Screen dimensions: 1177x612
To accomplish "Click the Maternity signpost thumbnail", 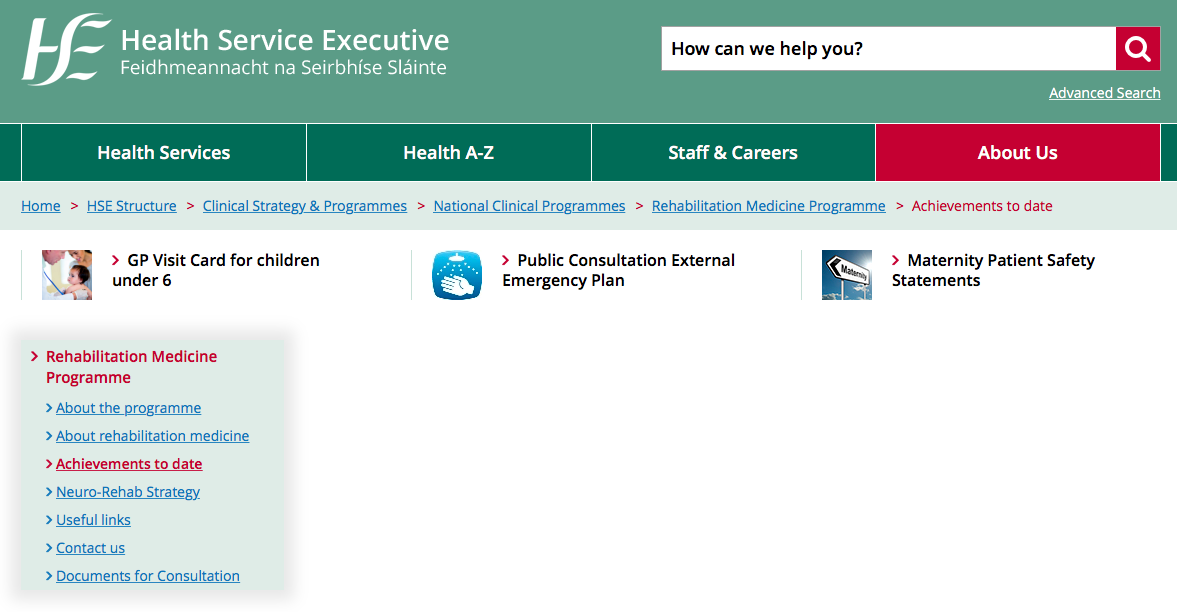I will [847, 275].
